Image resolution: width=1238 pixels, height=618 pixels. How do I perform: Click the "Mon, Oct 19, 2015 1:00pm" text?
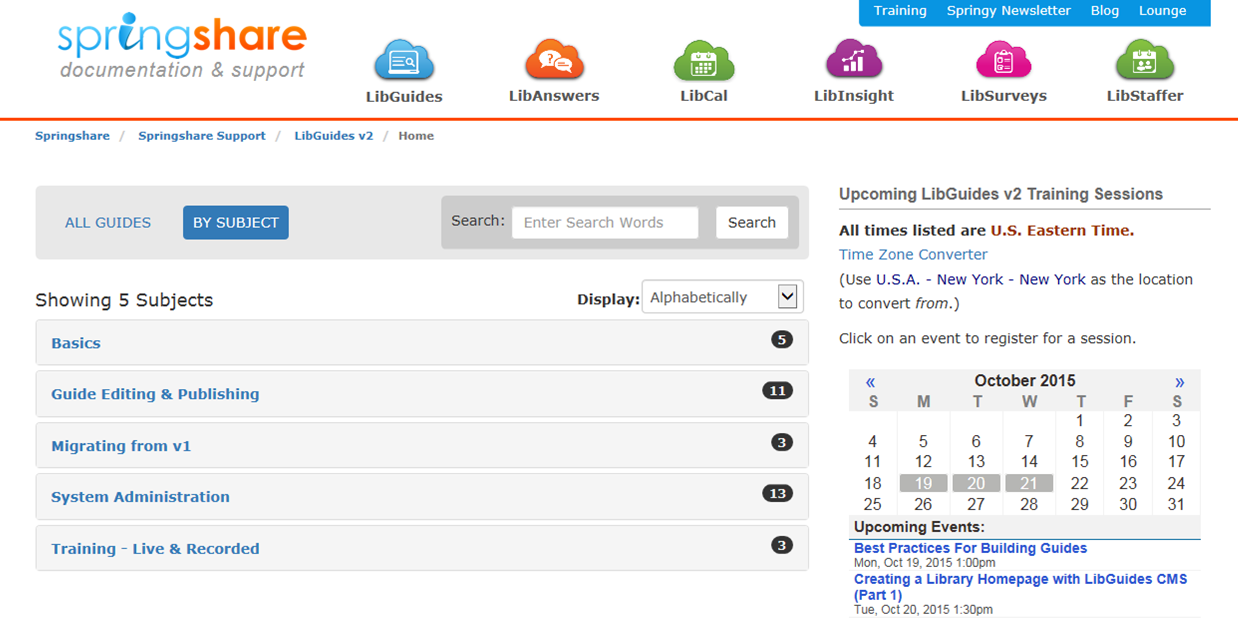click(x=925, y=563)
